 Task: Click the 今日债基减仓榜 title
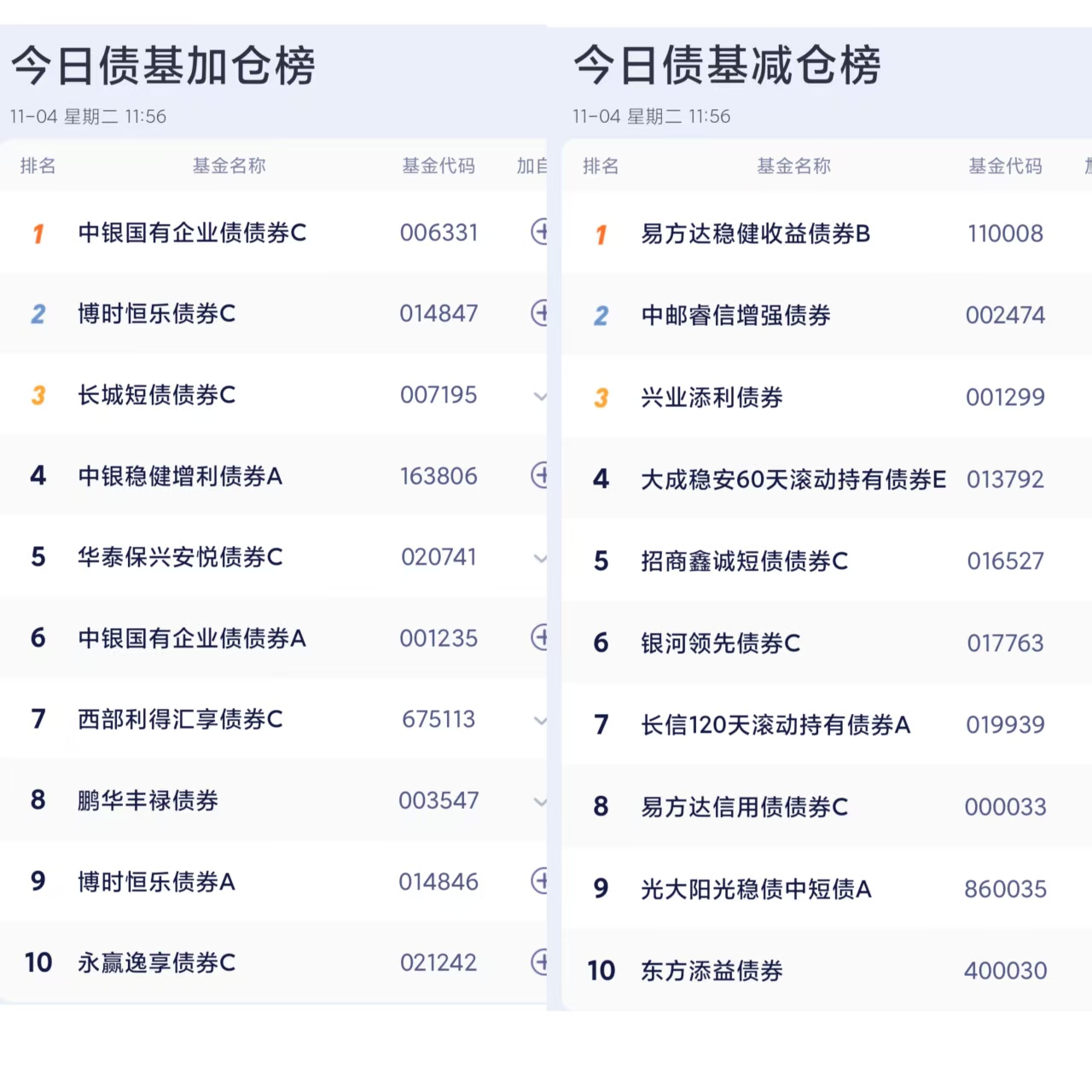coord(727,66)
